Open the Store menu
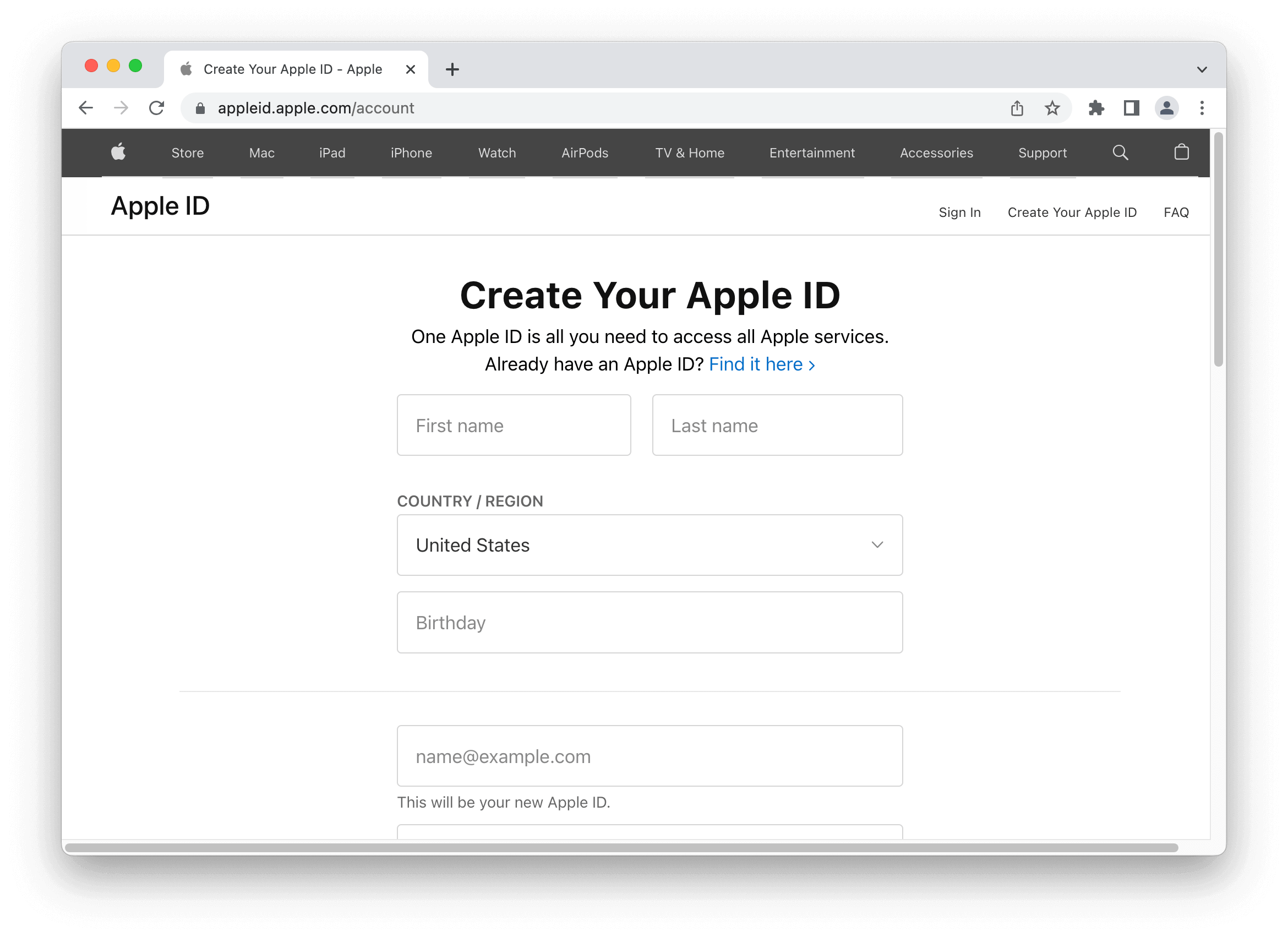The width and height of the screenshot is (1288, 937). tap(187, 152)
